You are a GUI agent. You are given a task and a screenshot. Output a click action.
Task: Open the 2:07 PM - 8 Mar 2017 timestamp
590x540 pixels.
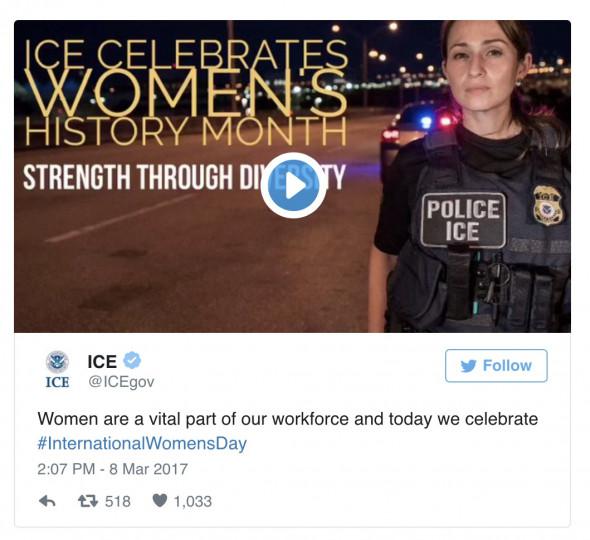coord(113,469)
